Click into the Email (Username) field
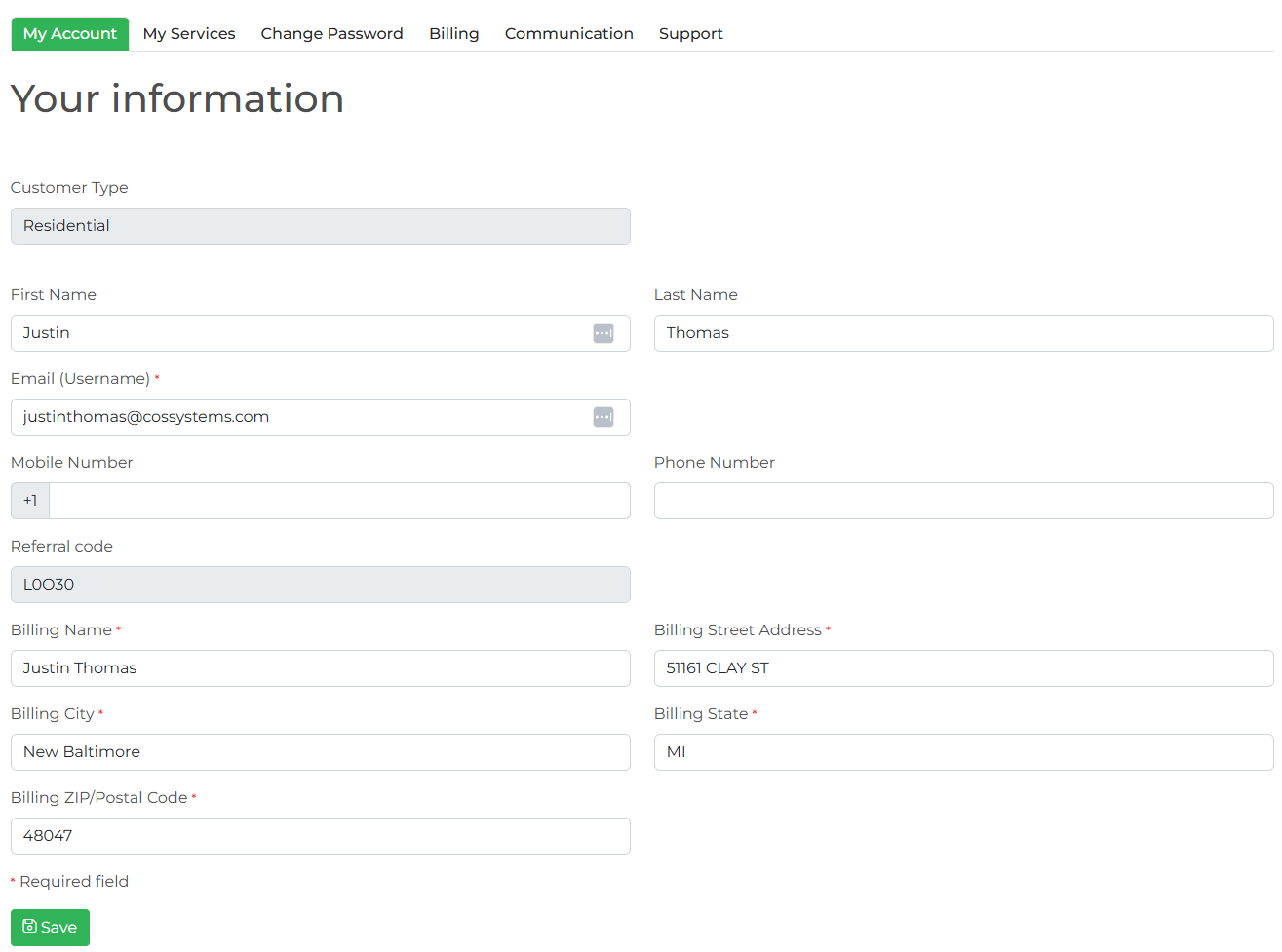The image size is (1282, 952). coord(321,417)
